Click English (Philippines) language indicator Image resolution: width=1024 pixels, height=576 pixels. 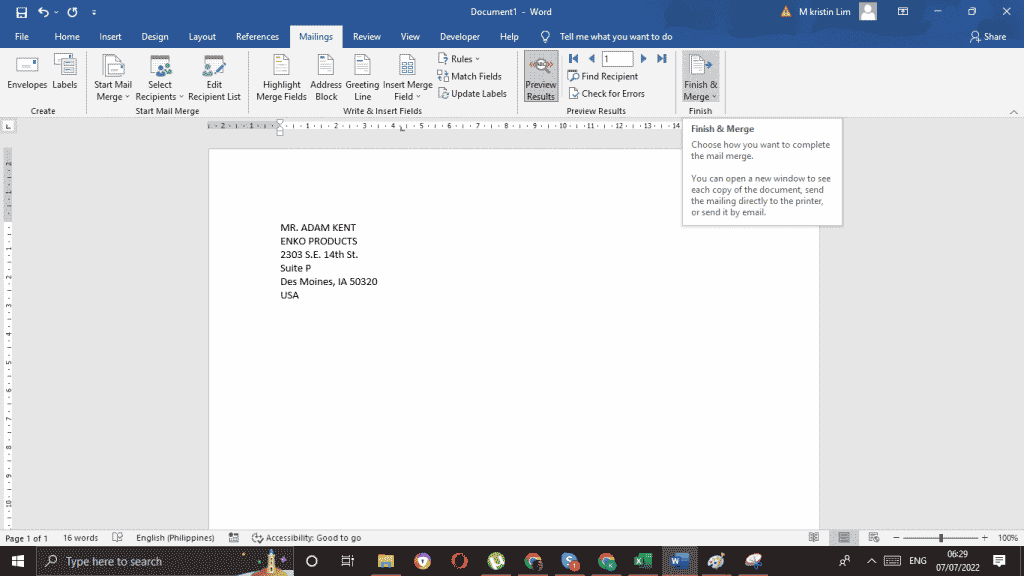pos(175,538)
